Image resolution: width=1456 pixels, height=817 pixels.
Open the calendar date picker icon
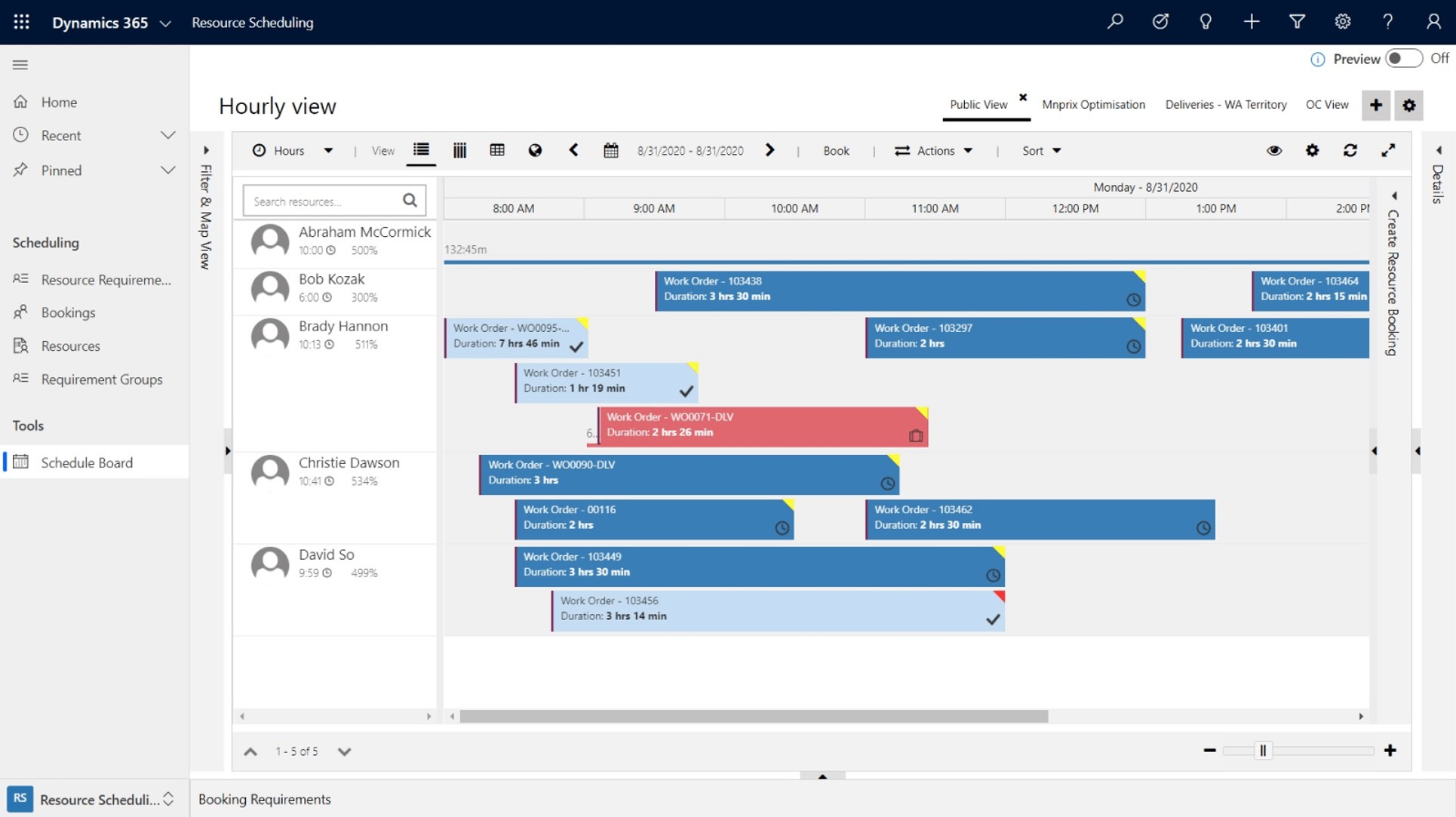[611, 150]
